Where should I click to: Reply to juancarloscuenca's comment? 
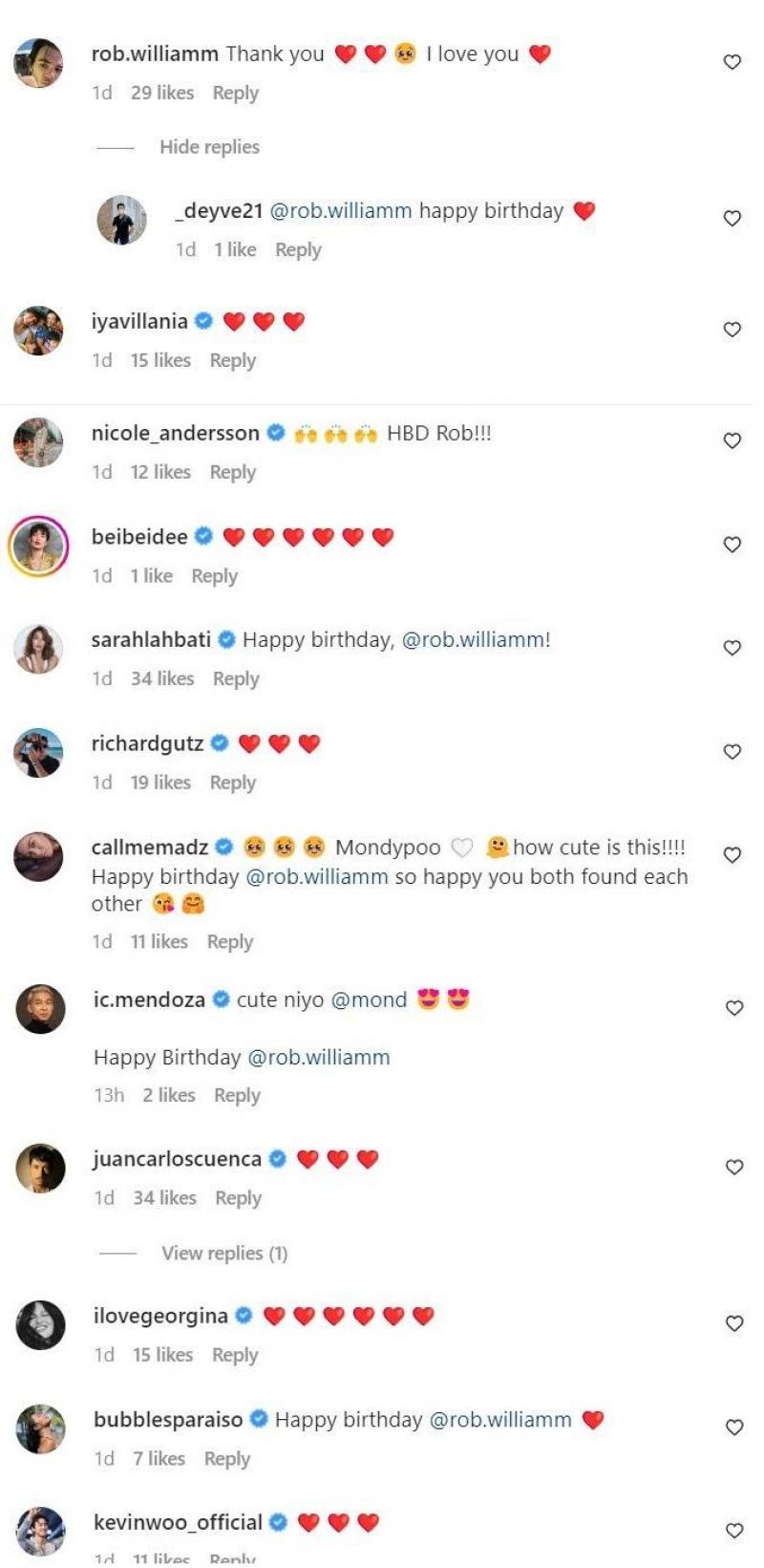tap(238, 1198)
